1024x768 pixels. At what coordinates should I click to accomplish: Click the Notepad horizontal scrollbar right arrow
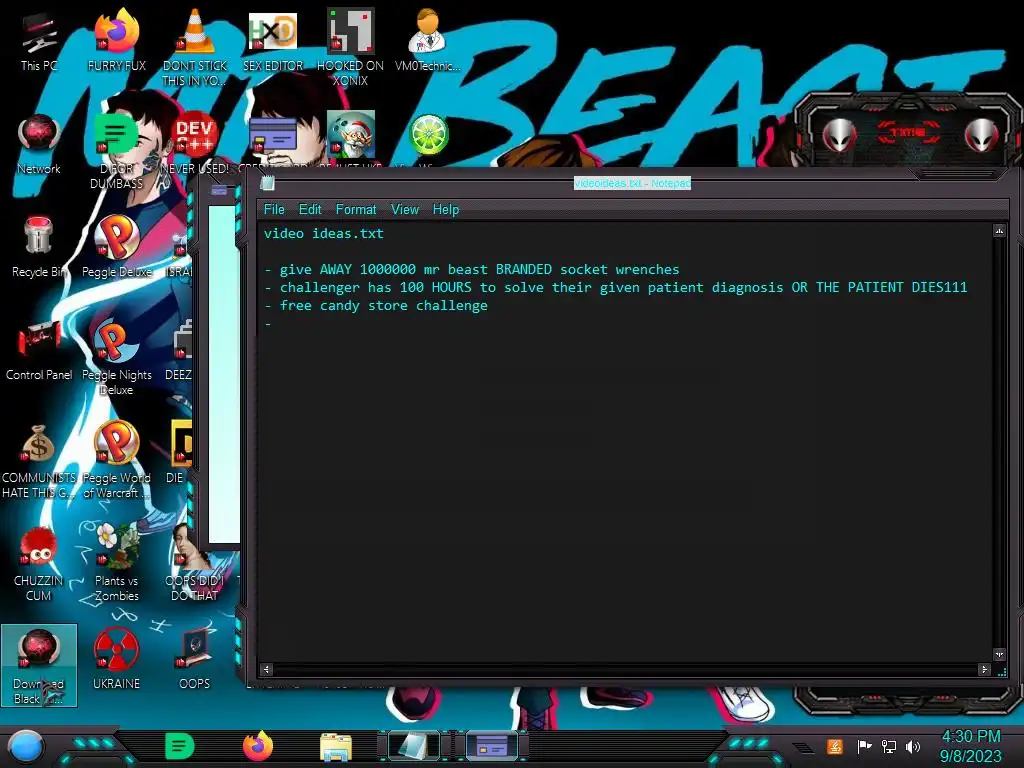[x=984, y=669]
